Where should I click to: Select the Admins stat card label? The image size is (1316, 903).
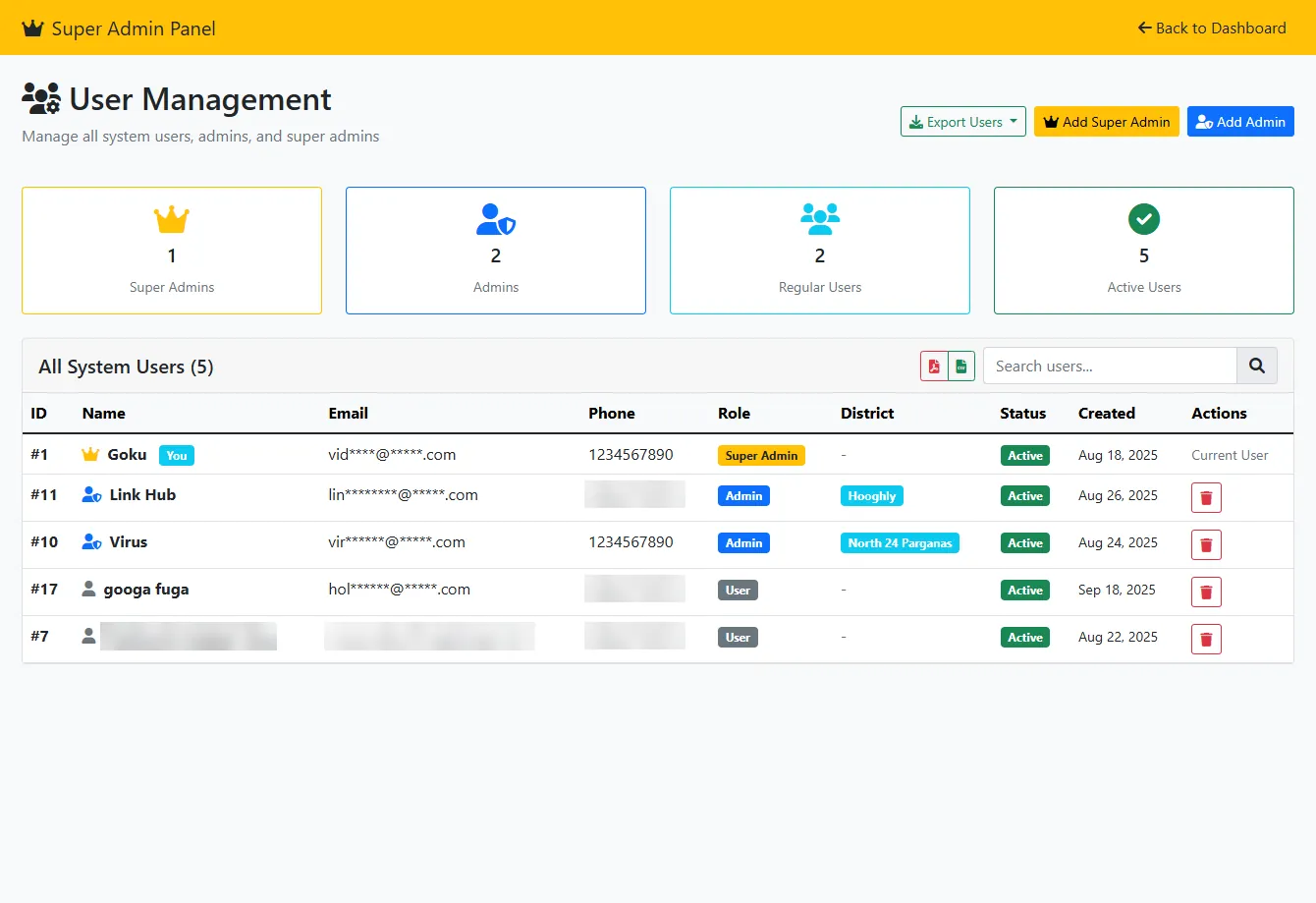point(496,287)
